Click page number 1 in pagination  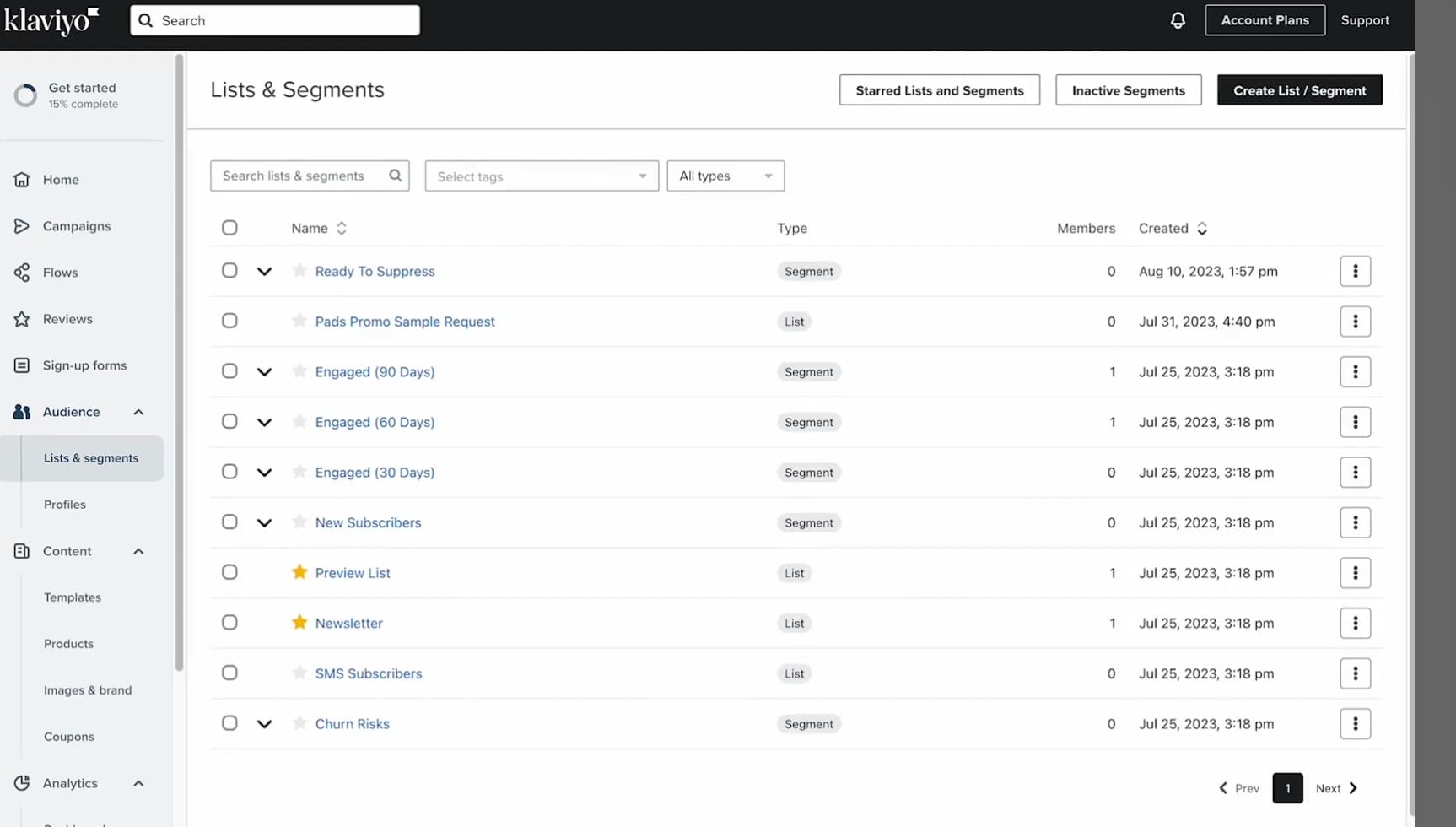(1287, 788)
